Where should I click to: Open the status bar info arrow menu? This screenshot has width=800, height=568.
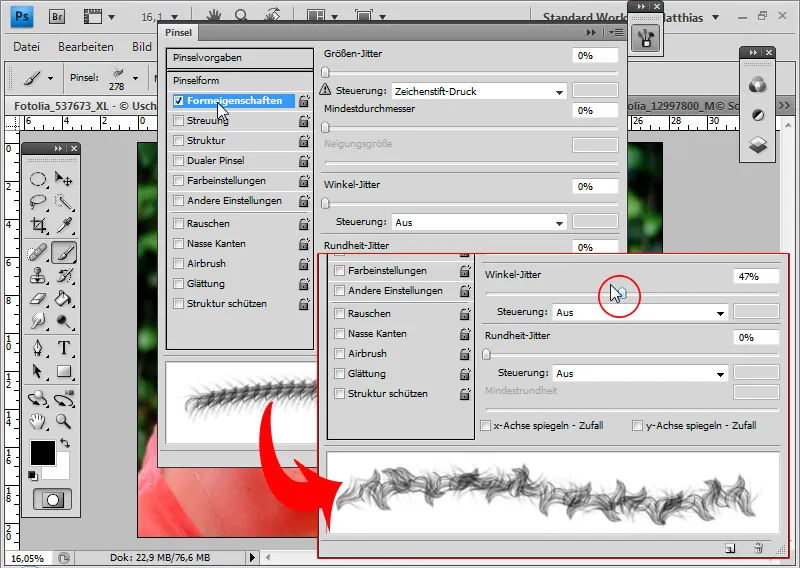point(253,557)
